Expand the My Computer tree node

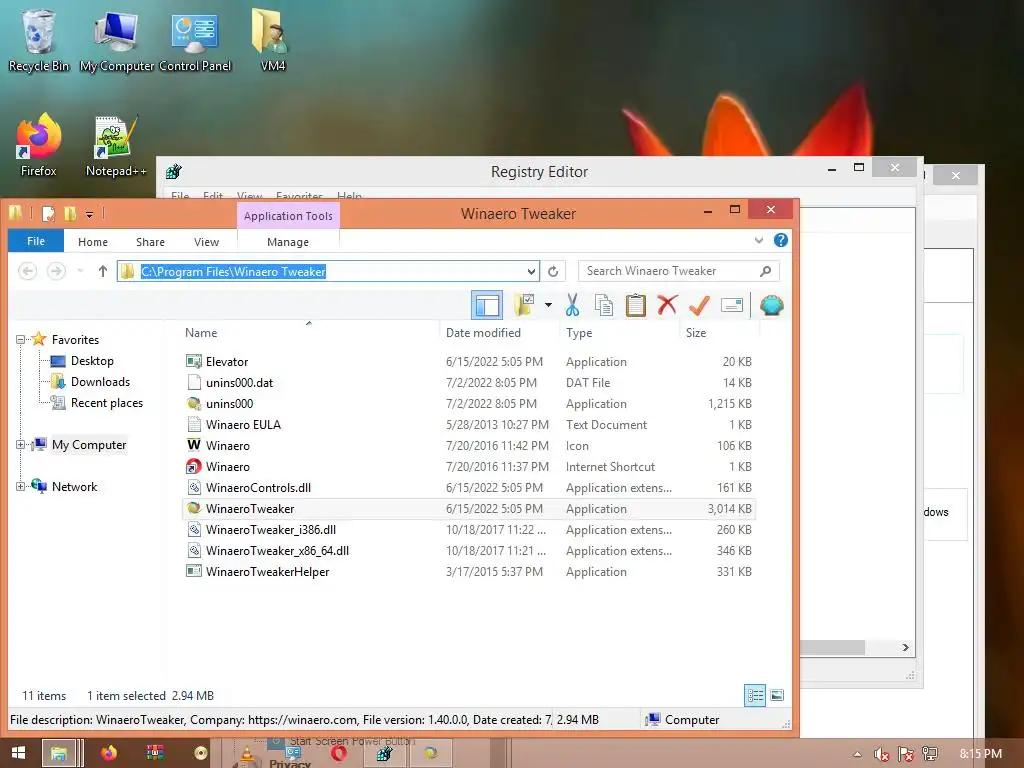click(20, 445)
